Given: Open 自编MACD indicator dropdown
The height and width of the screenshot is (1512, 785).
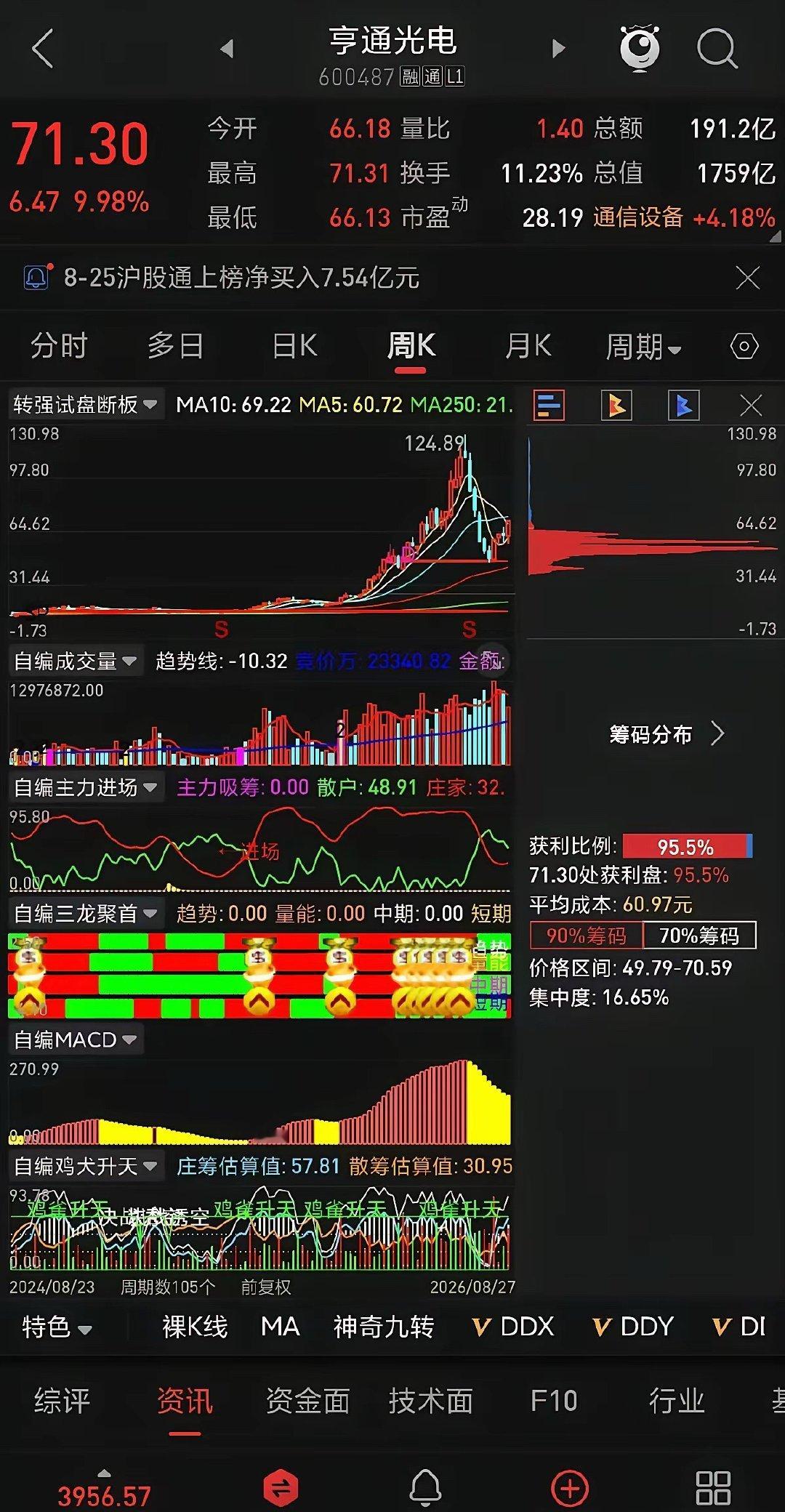Looking at the screenshot, I should point(75,1039).
